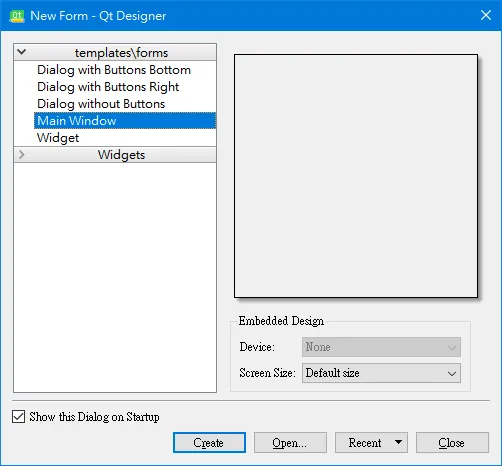502x466 pixels.
Task: Open the Screen Size dropdown
Action: (x=381, y=373)
